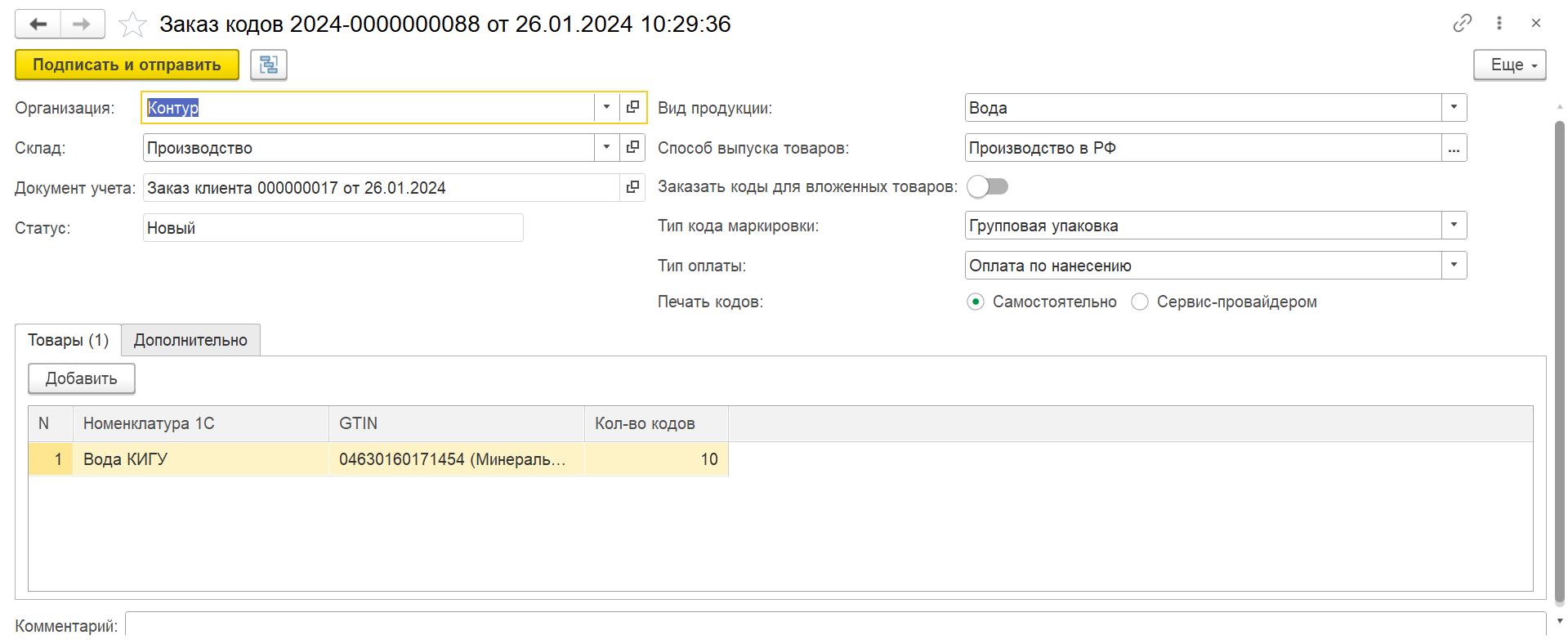Copy link to this document icon
The width and height of the screenshot is (1568, 644).
click(x=1463, y=23)
